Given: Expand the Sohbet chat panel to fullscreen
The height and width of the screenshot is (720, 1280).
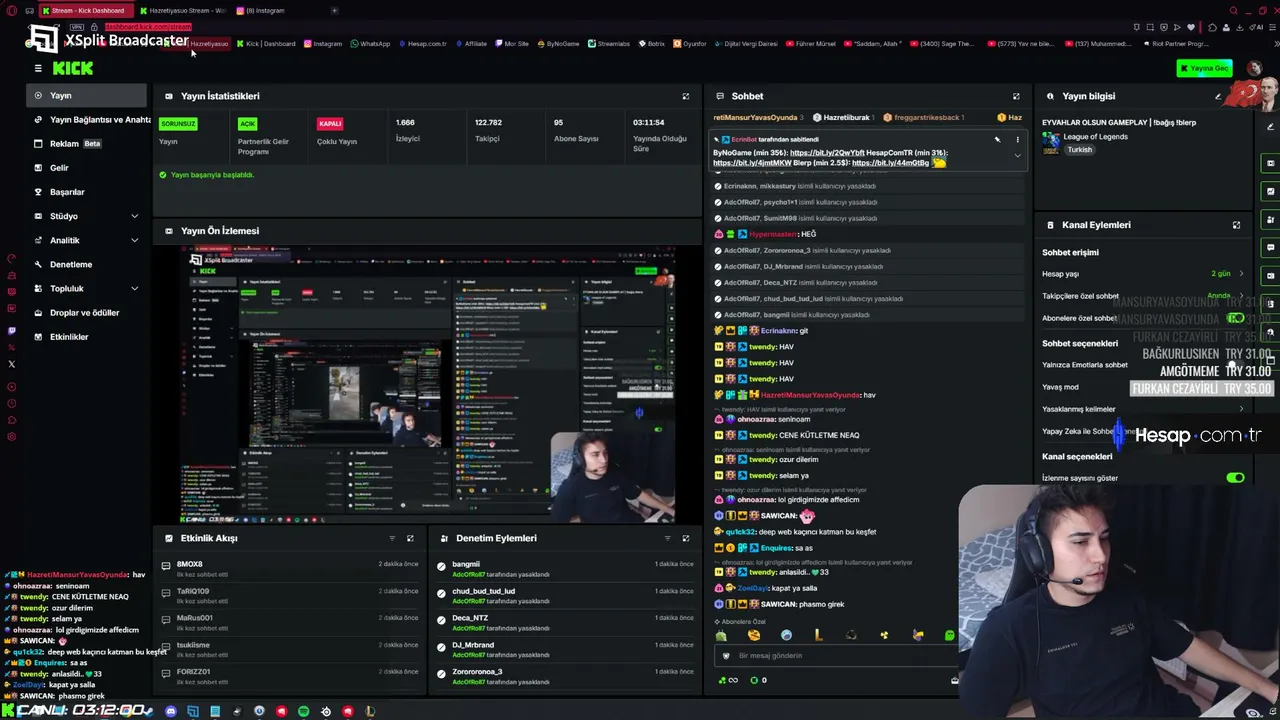Looking at the screenshot, I should coord(1016,96).
